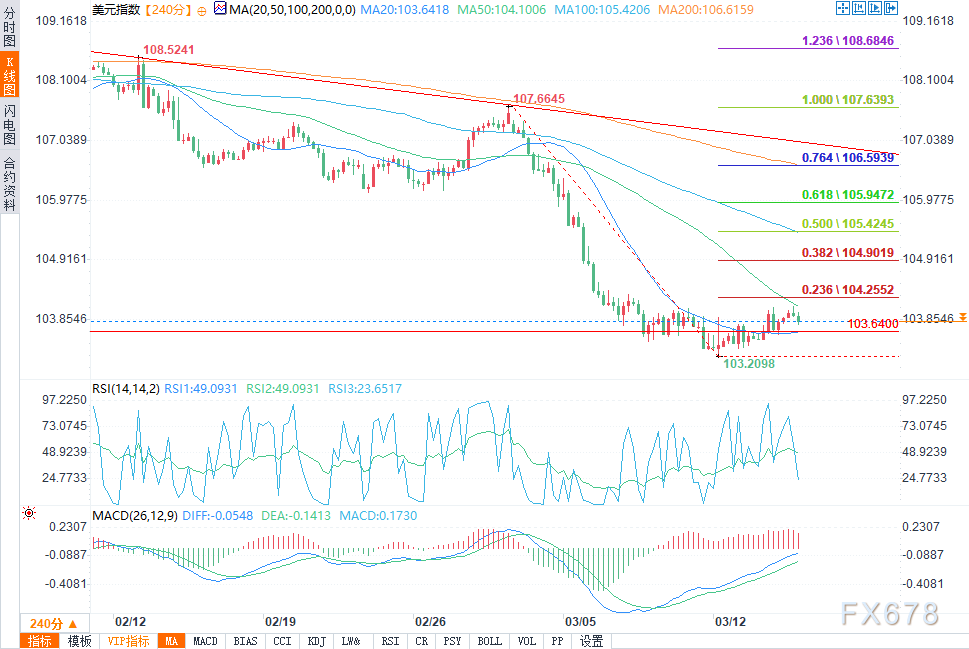
Task: Click the MA indicator chart icon
Action: pyautogui.click(x=220, y=9)
